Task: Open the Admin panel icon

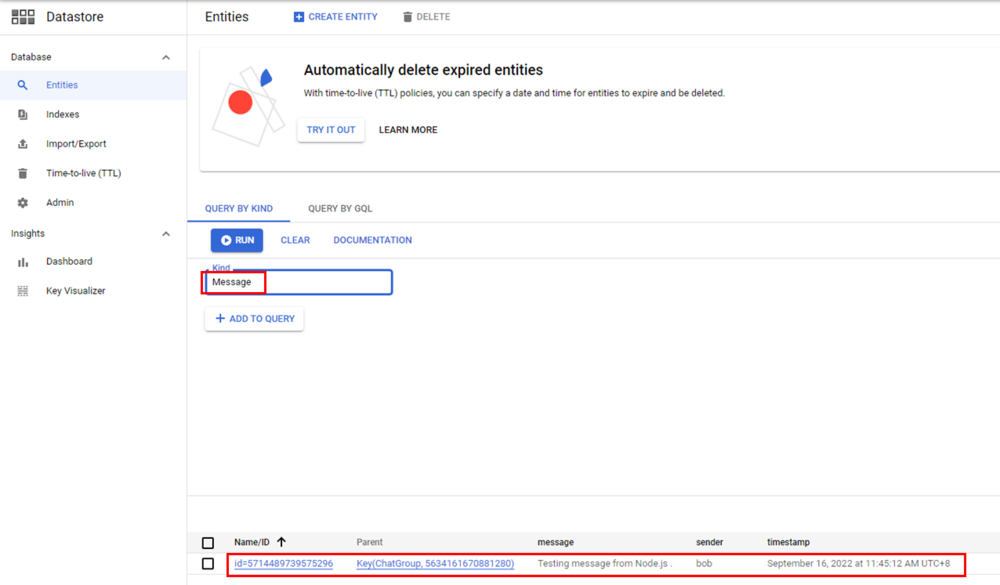Action: coord(22,202)
